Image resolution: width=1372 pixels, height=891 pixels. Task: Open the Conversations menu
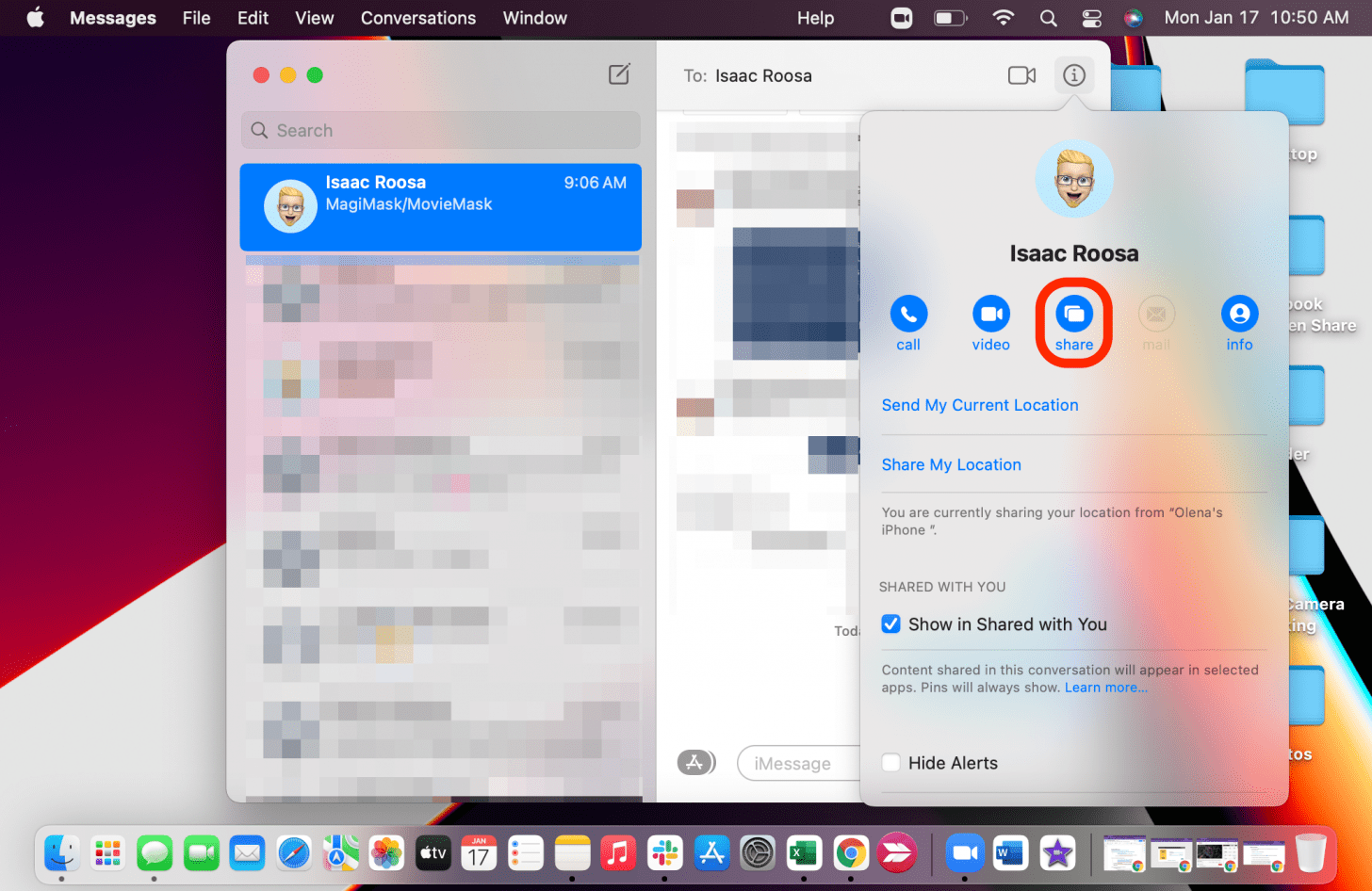click(x=418, y=17)
